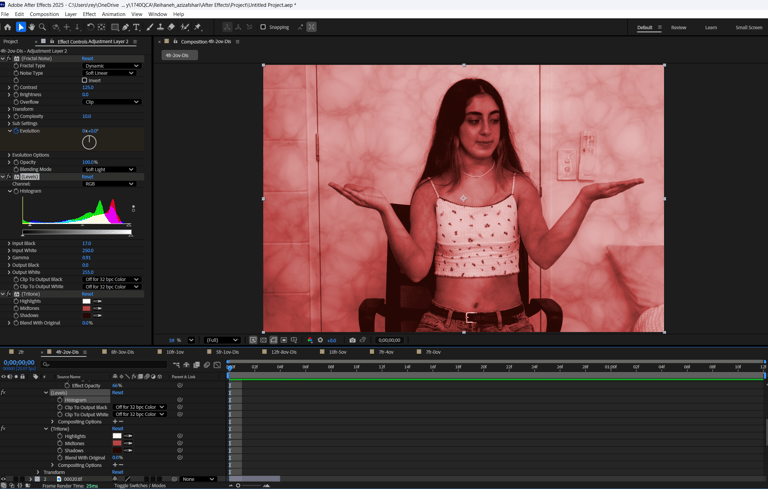Switch to the Review workspace
This screenshot has width=768, height=489.
coord(678,27)
